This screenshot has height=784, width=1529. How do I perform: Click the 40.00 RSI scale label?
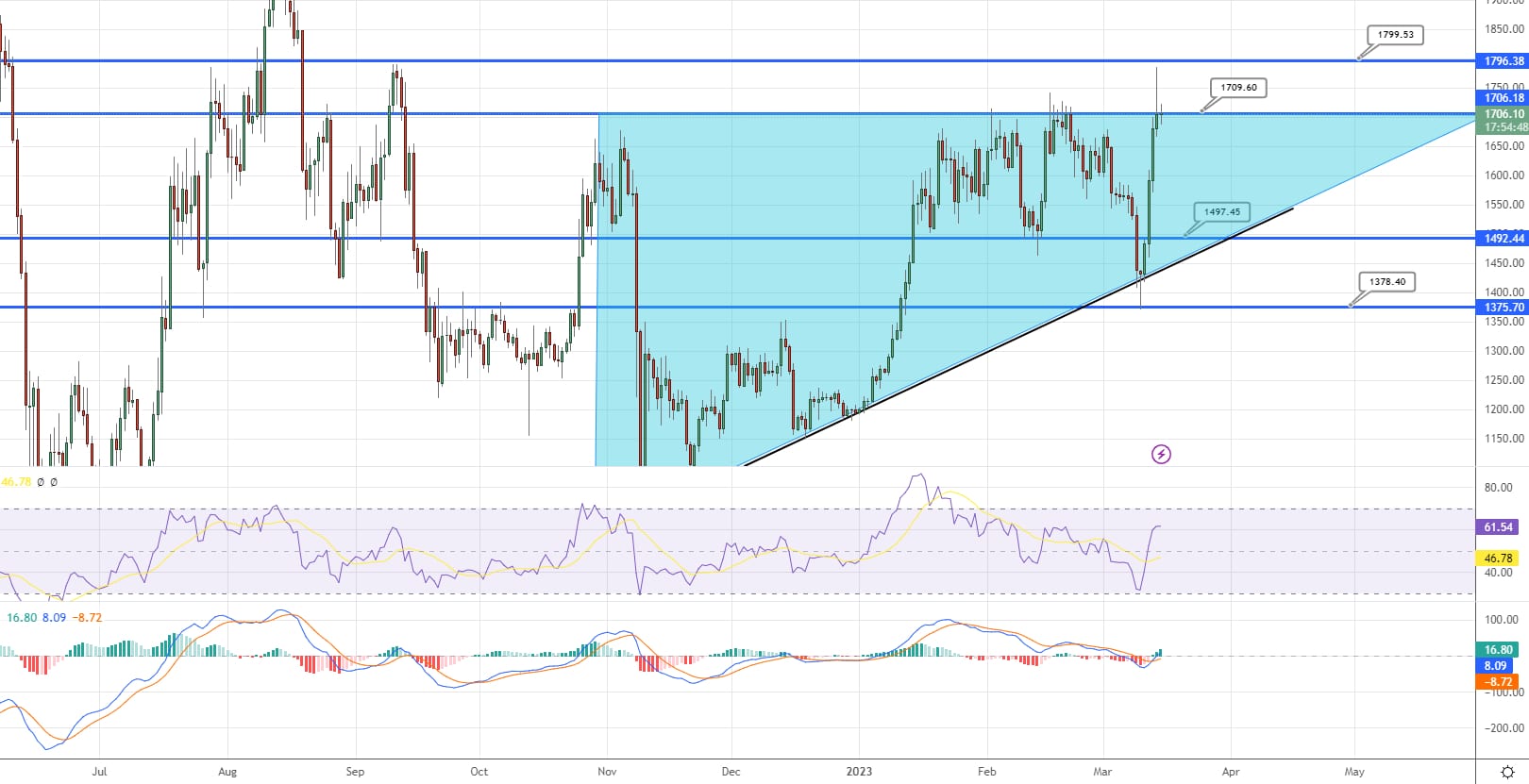pyautogui.click(x=1499, y=573)
